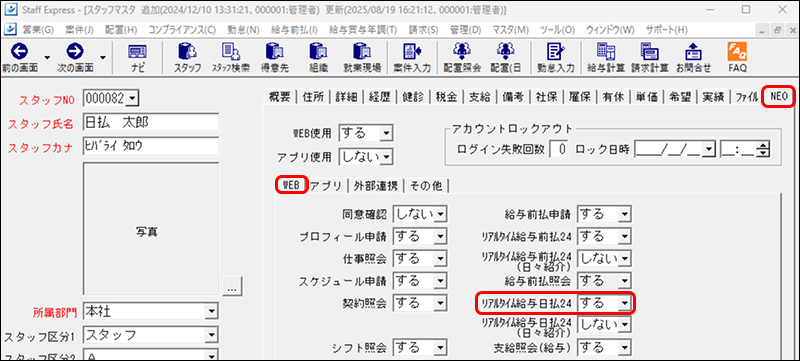Open the 給与計算 payroll icon
800x361 pixels.
click(606, 51)
